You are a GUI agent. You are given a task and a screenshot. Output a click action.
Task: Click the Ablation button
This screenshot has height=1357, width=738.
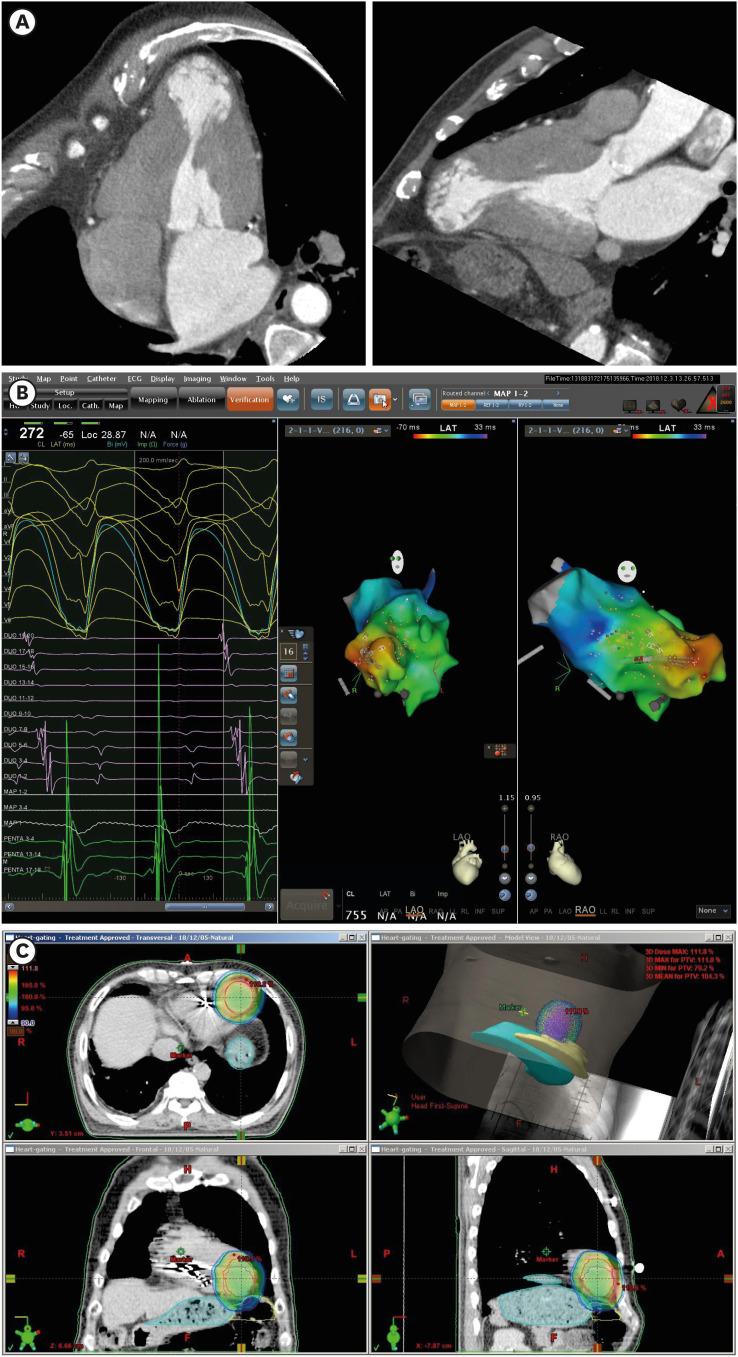201,400
